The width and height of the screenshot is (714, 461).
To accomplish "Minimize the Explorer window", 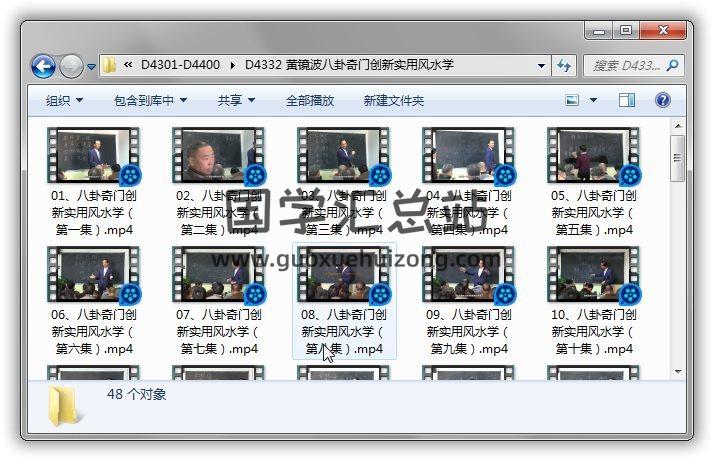I will (599, 31).
